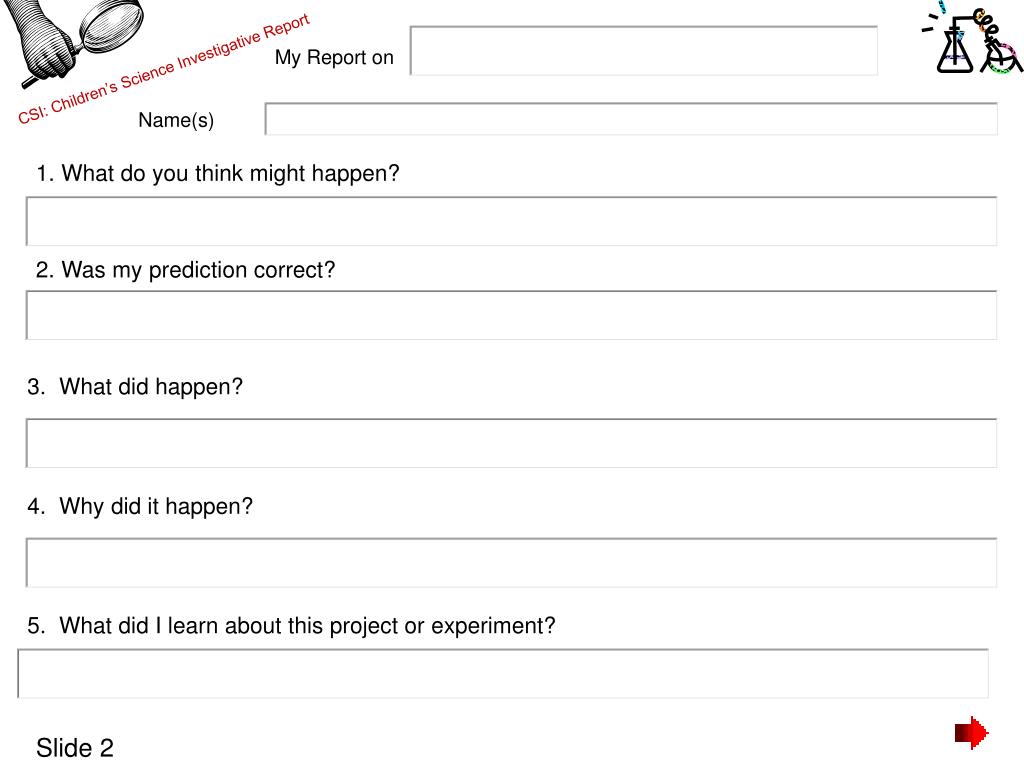
Task: Click the answer box for question 1
Action: click(x=511, y=221)
